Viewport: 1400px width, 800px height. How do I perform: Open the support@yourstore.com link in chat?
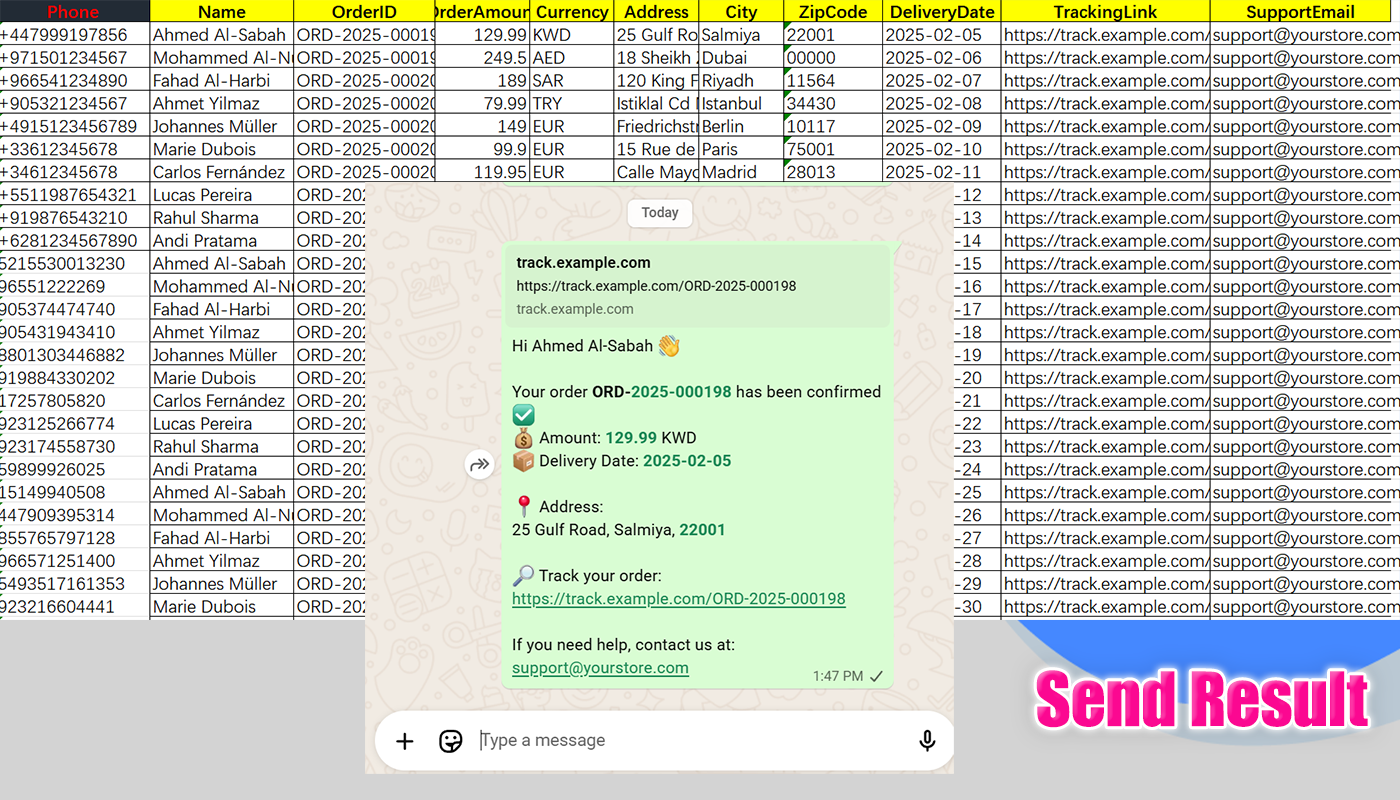point(600,668)
